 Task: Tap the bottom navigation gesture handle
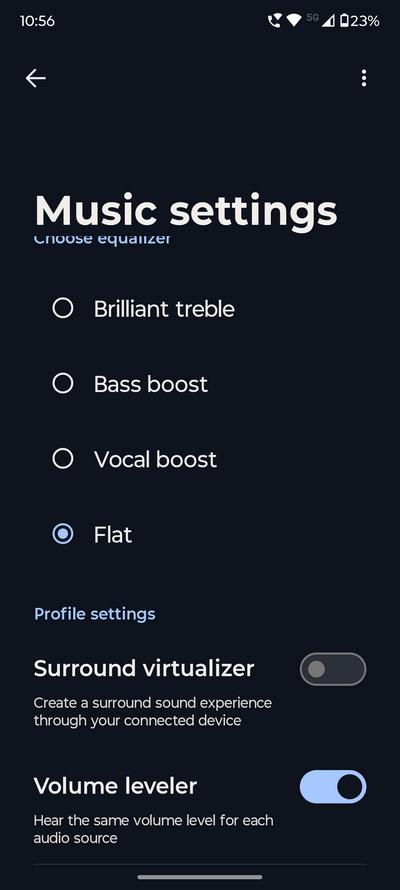200,877
